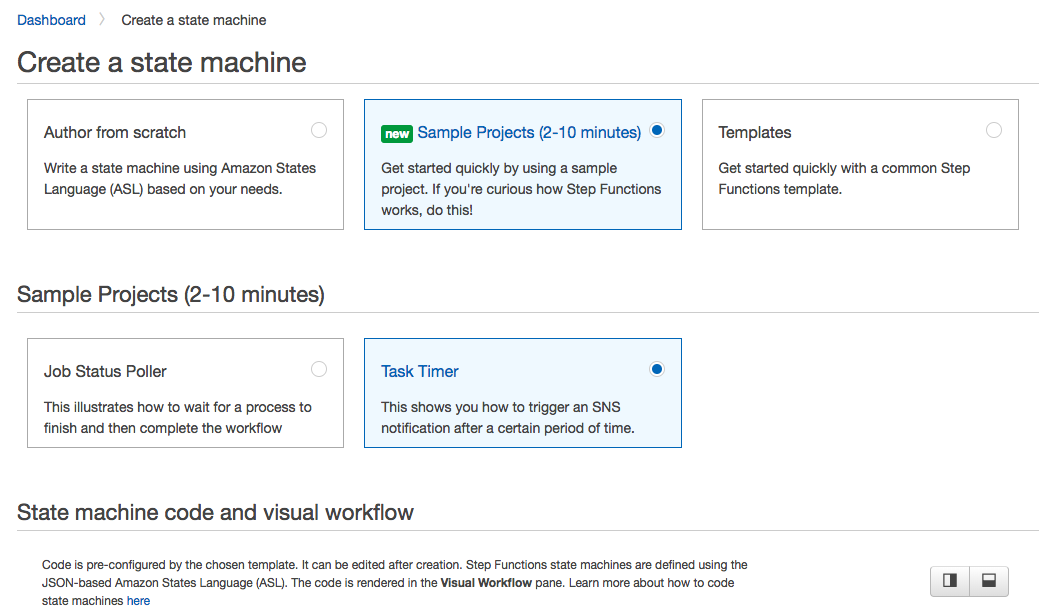The image size is (1058, 612).
Task: Open the Dashboard breadcrumb link
Action: point(51,19)
